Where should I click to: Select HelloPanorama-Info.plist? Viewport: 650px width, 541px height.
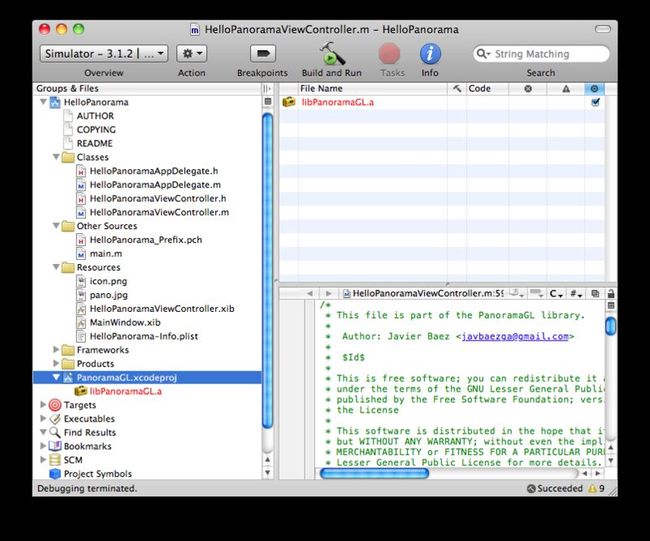[x=144, y=336]
